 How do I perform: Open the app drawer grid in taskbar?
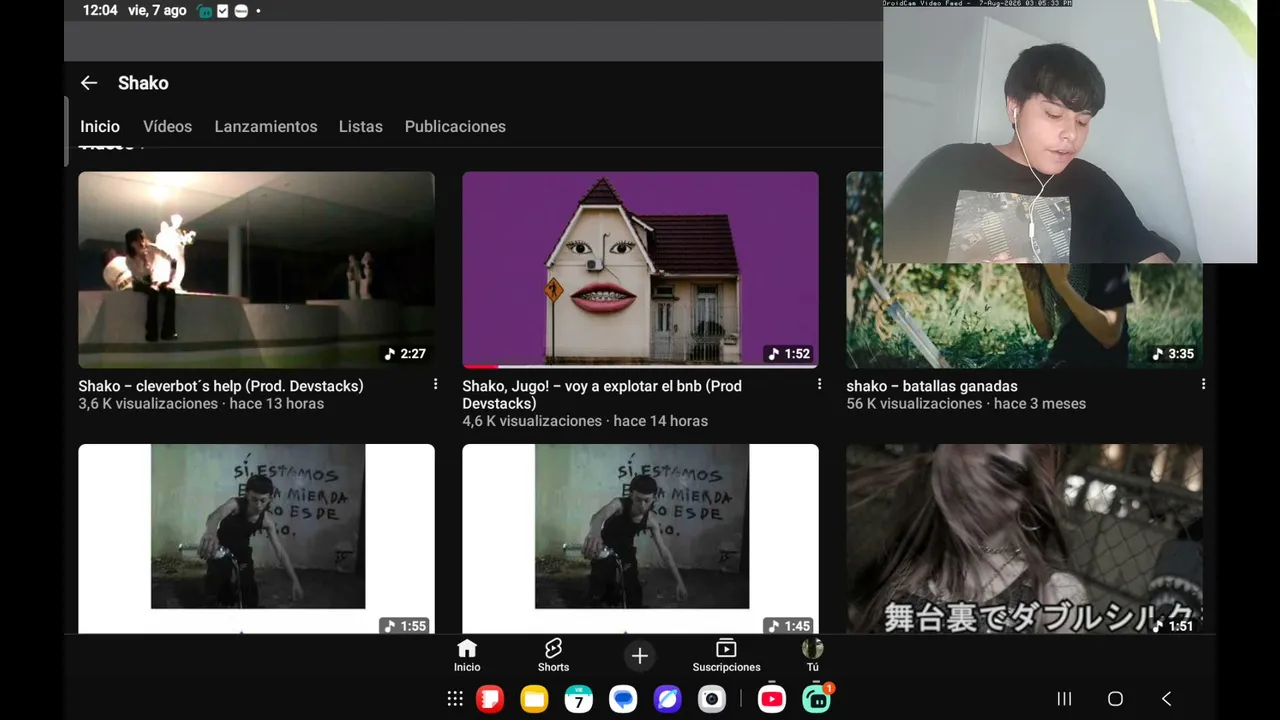tap(455, 699)
